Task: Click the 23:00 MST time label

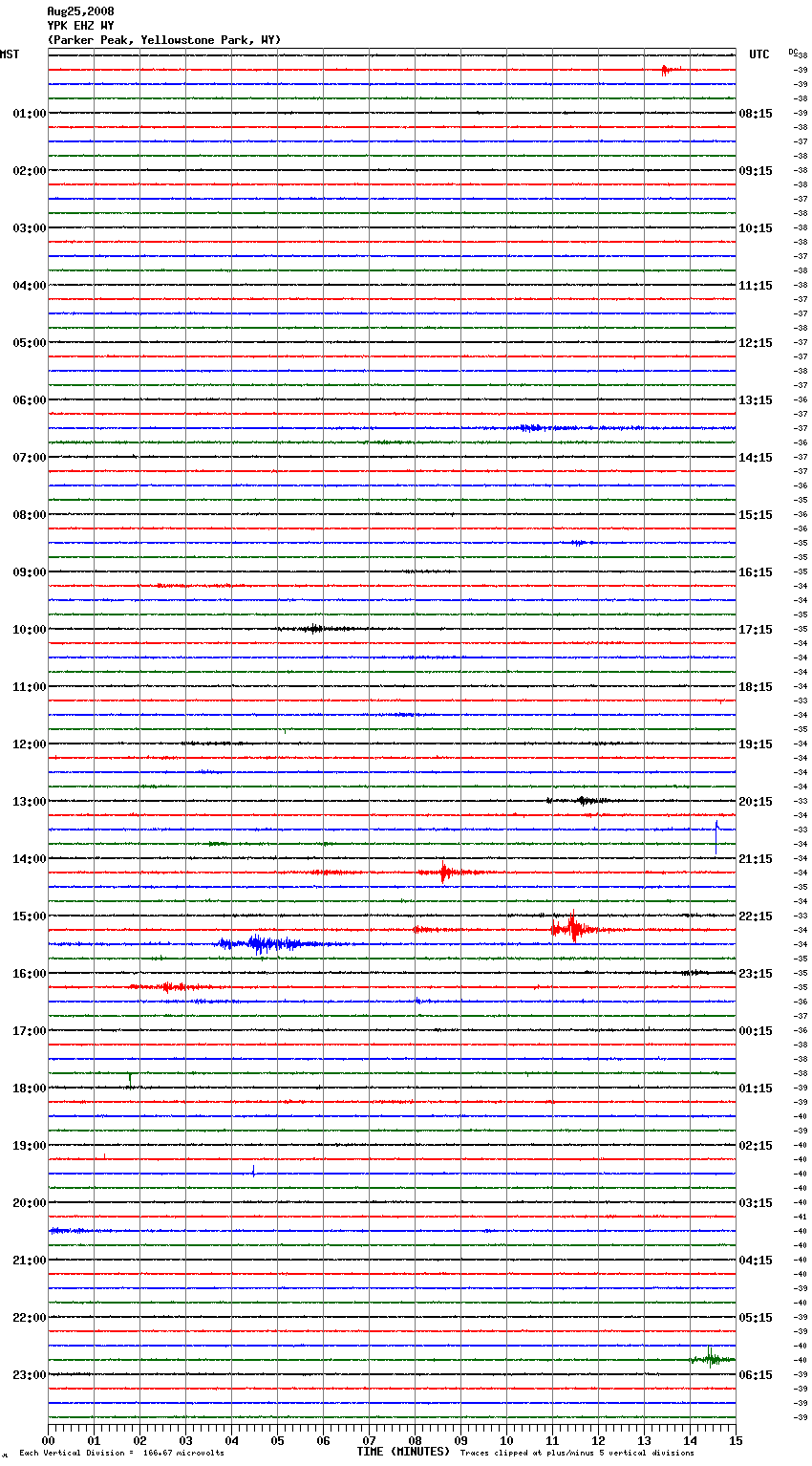Action: tap(30, 1375)
